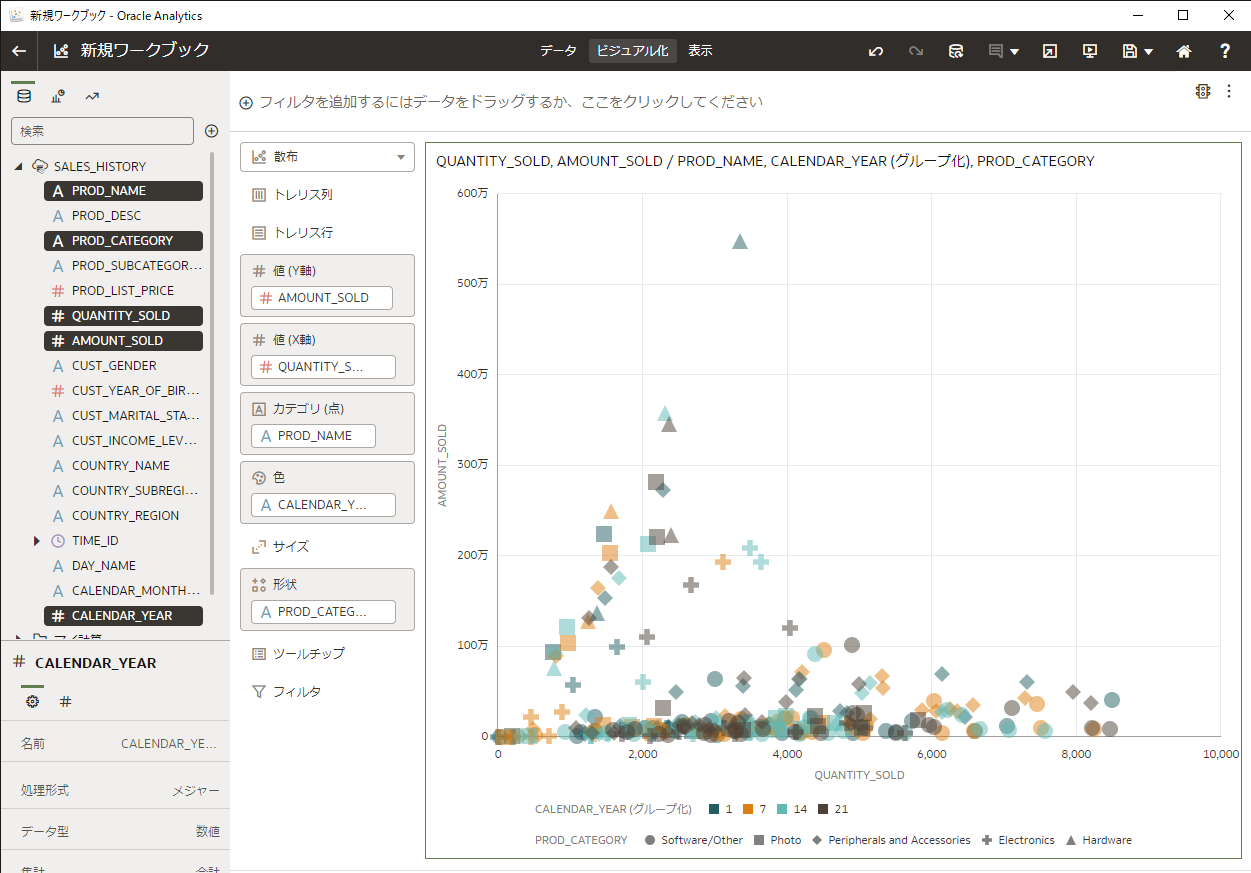The width and height of the screenshot is (1251, 873).
Task: Refresh data using the database refresh icon
Action: (956, 50)
